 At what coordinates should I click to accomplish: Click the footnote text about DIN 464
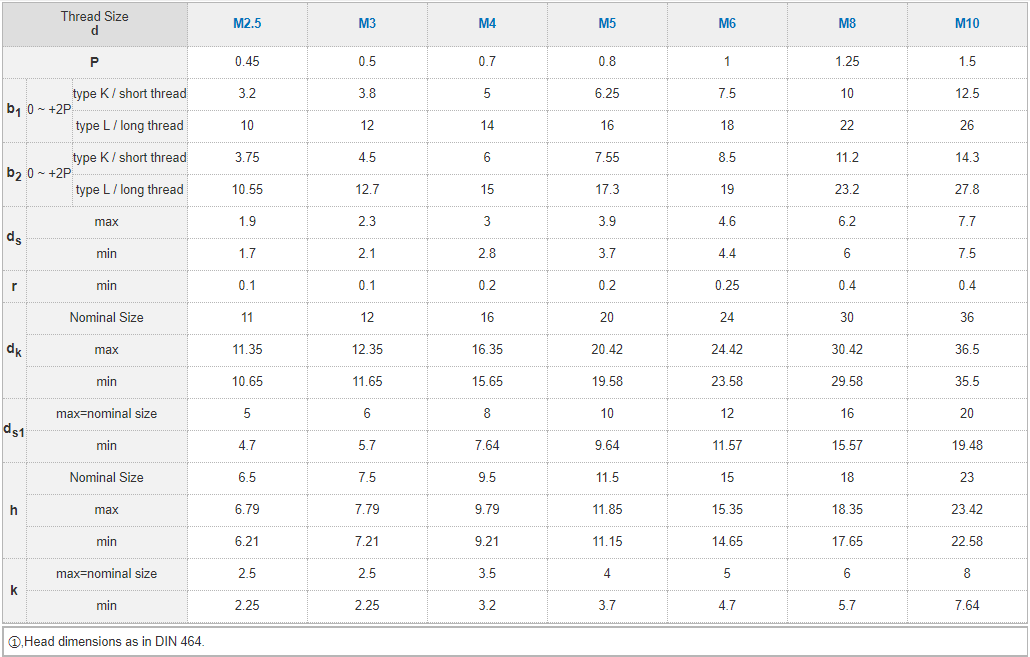tap(114, 642)
